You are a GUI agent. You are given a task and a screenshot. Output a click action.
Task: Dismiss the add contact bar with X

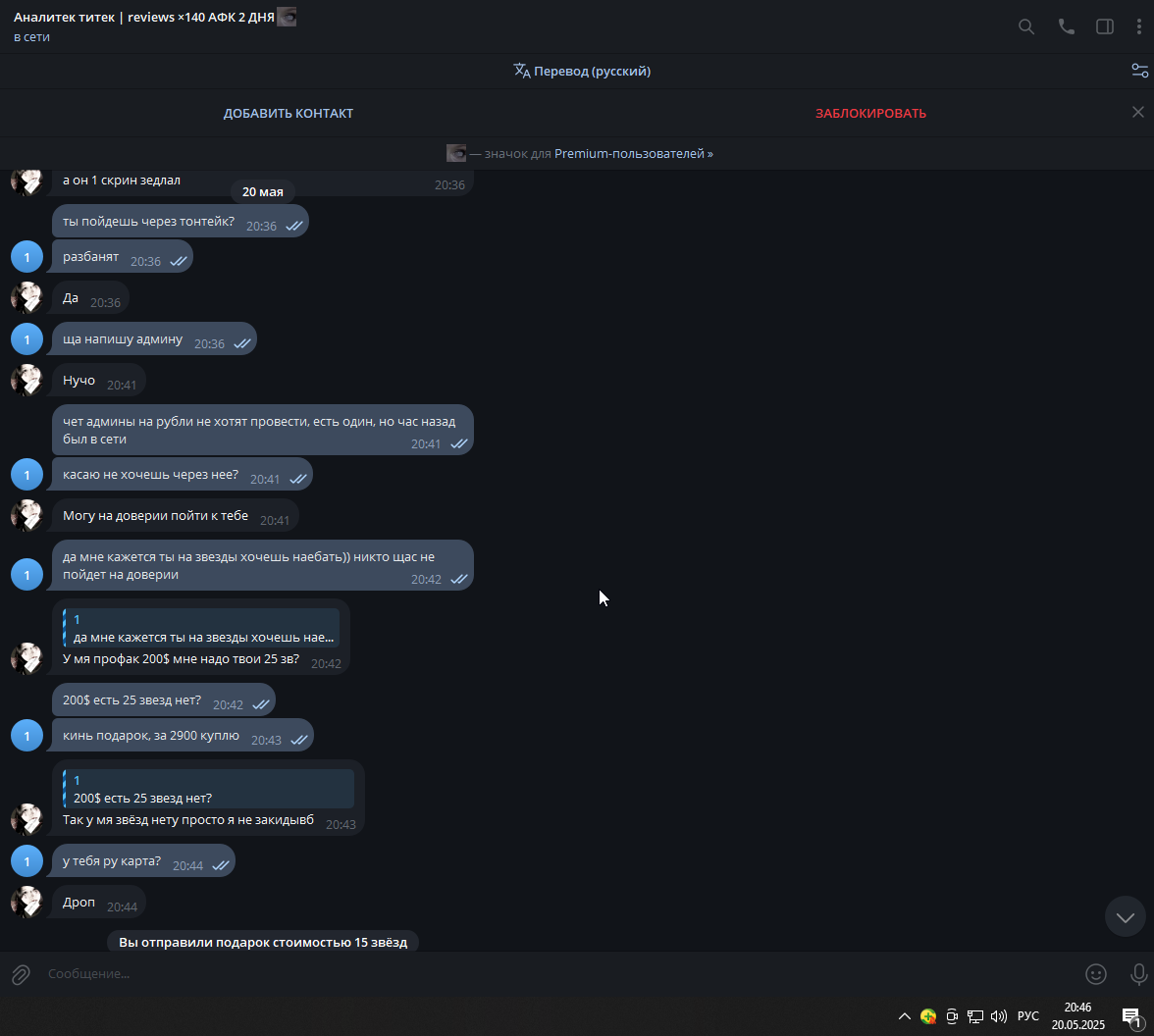[x=1138, y=112]
